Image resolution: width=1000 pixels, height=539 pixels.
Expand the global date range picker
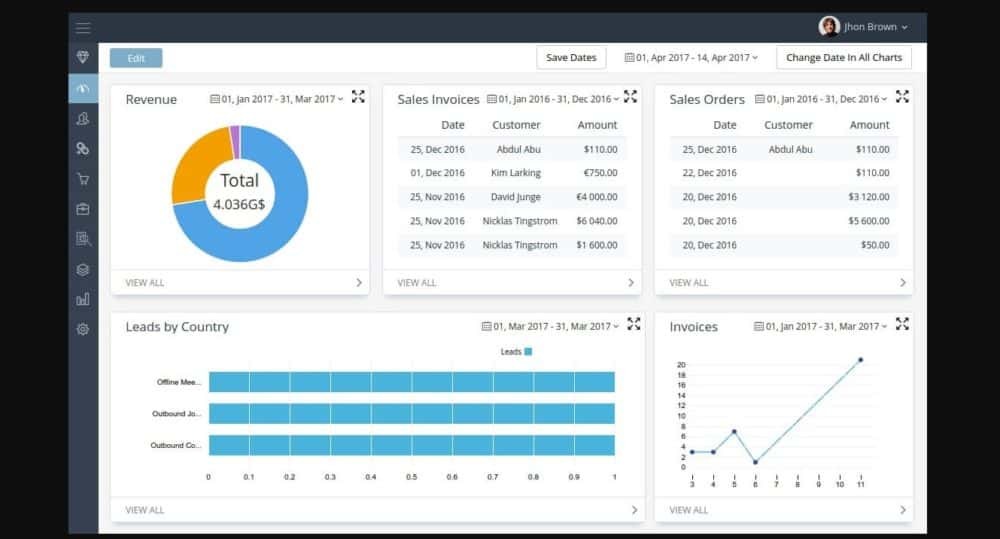[691, 58]
